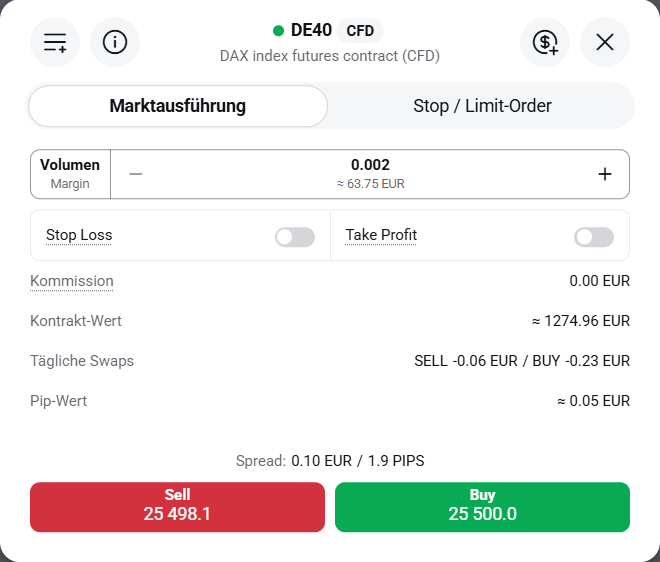The width and height of the screenshot is (660, 562).
Task: Increase volume with the plus icon
Action: pos(605,174)
